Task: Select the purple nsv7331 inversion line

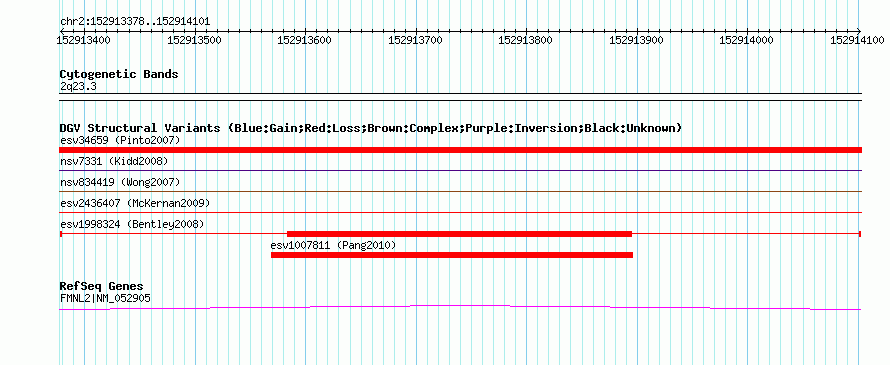Action: point(460,171)
